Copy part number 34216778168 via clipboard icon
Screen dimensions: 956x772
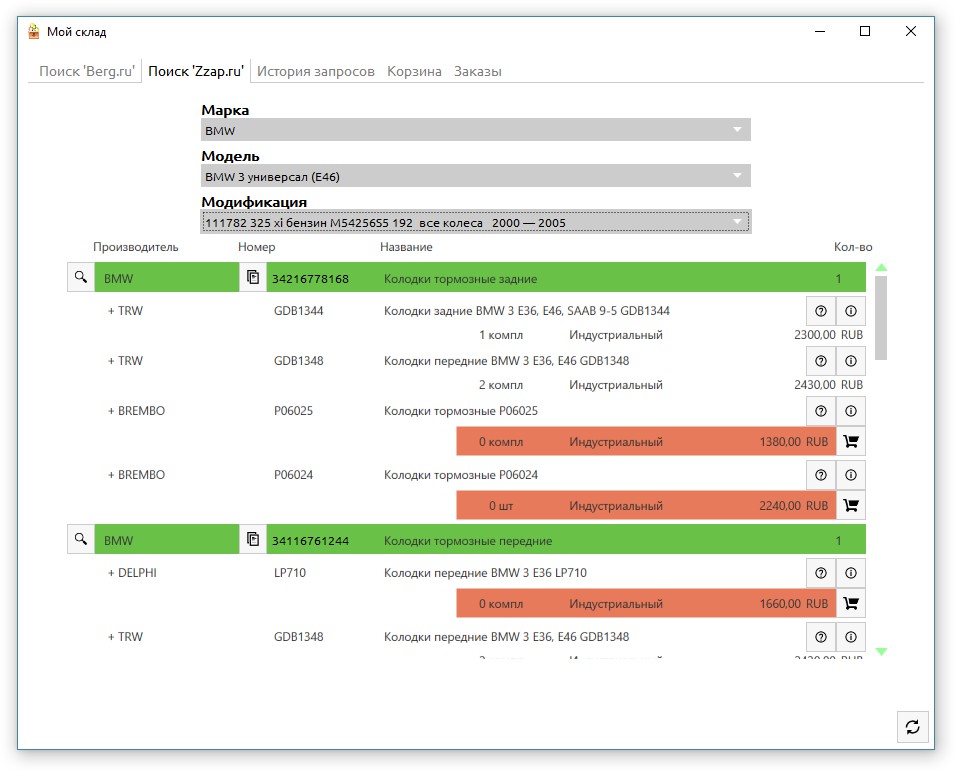(253, 277)
